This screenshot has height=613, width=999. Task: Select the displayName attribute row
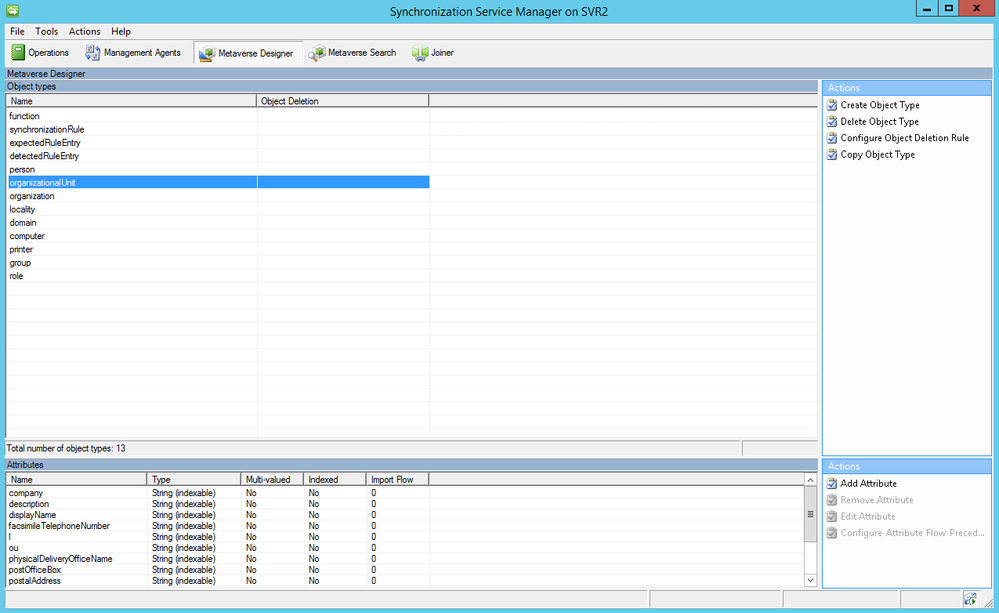click(x=217, y=515)
